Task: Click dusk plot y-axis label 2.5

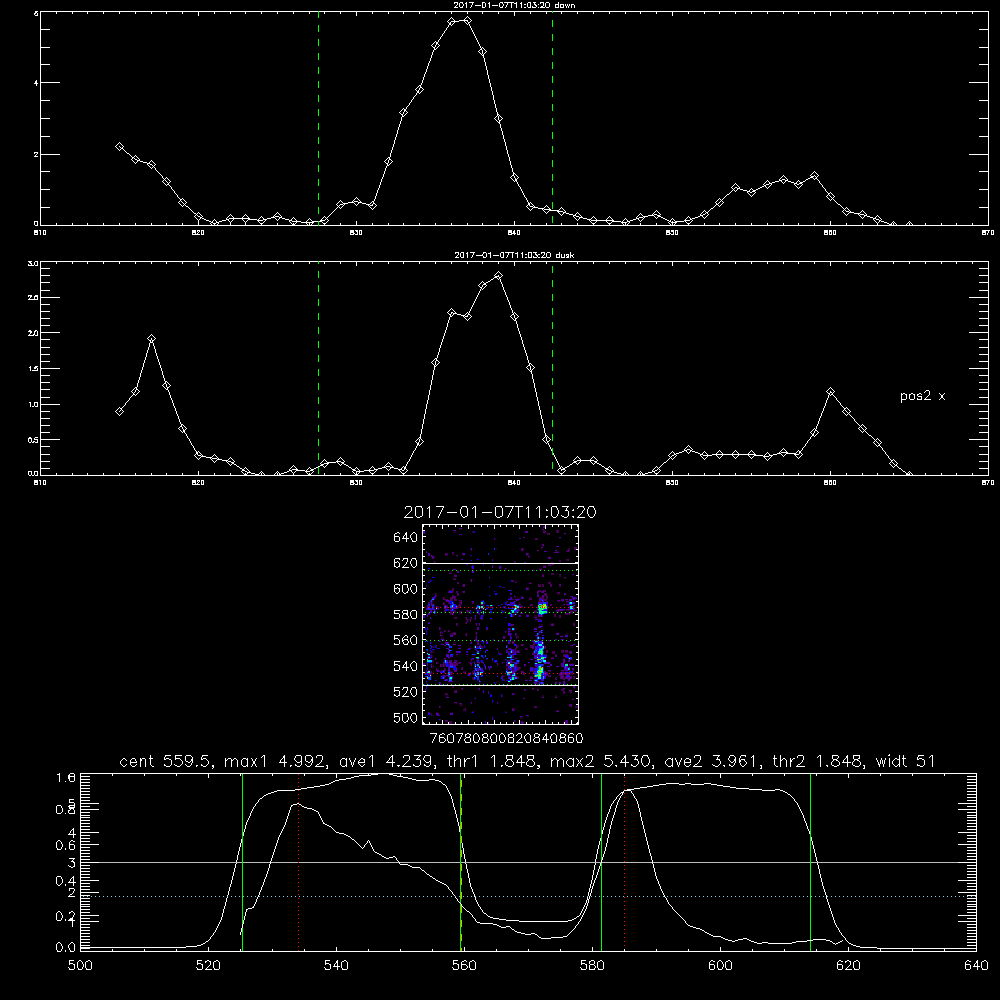Action: (x=33, y=298)
